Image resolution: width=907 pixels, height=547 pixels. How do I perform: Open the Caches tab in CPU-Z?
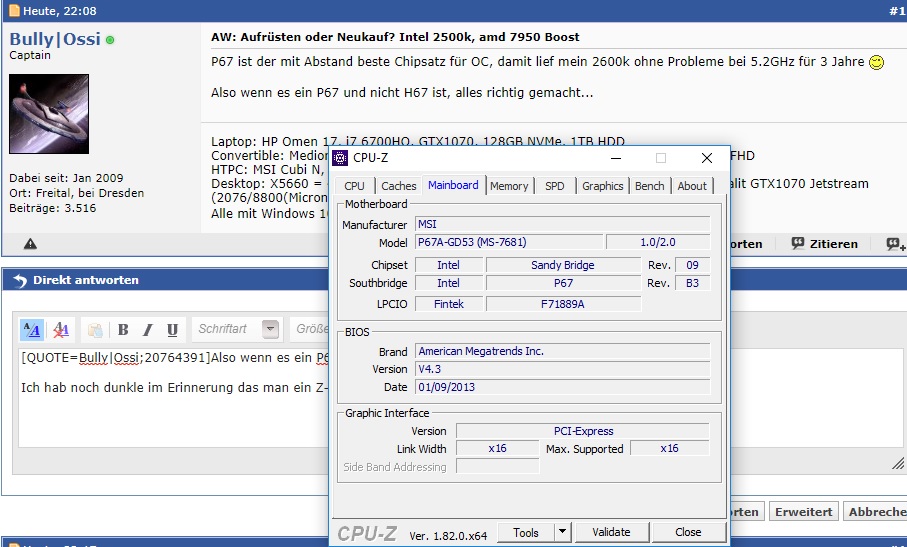tap(399, 186)
